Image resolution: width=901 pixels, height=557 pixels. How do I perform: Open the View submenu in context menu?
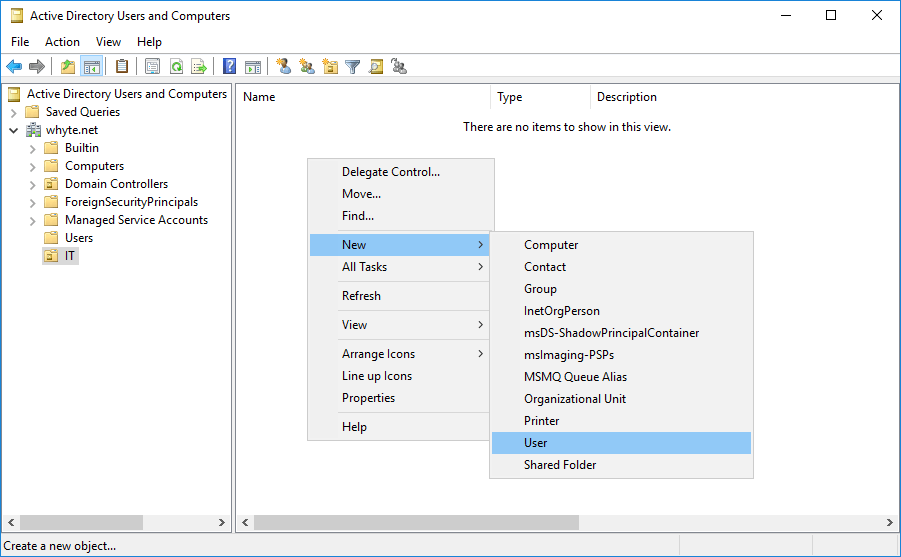tap(399, 325)
